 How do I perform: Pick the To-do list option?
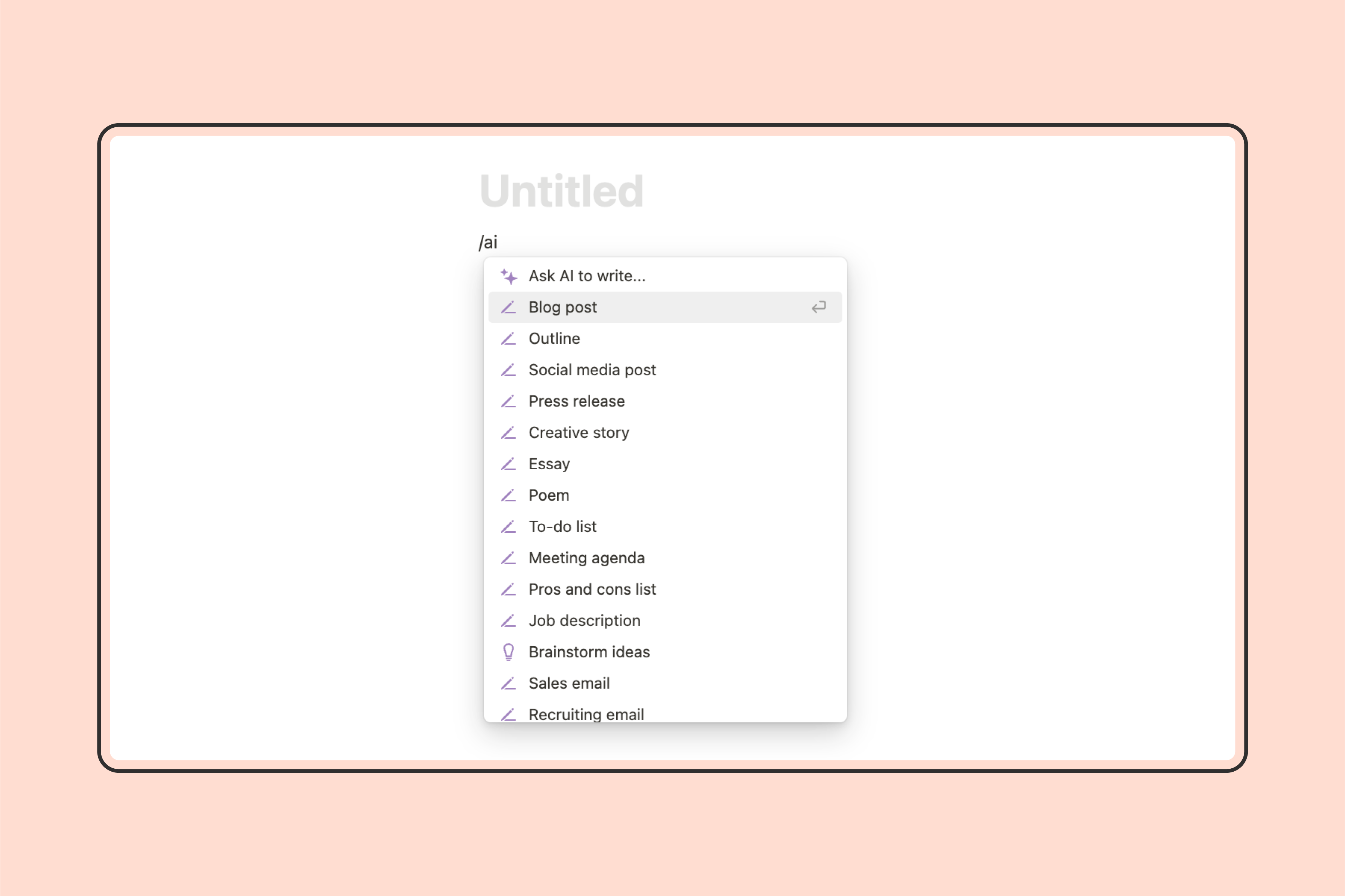pos(665,527)
